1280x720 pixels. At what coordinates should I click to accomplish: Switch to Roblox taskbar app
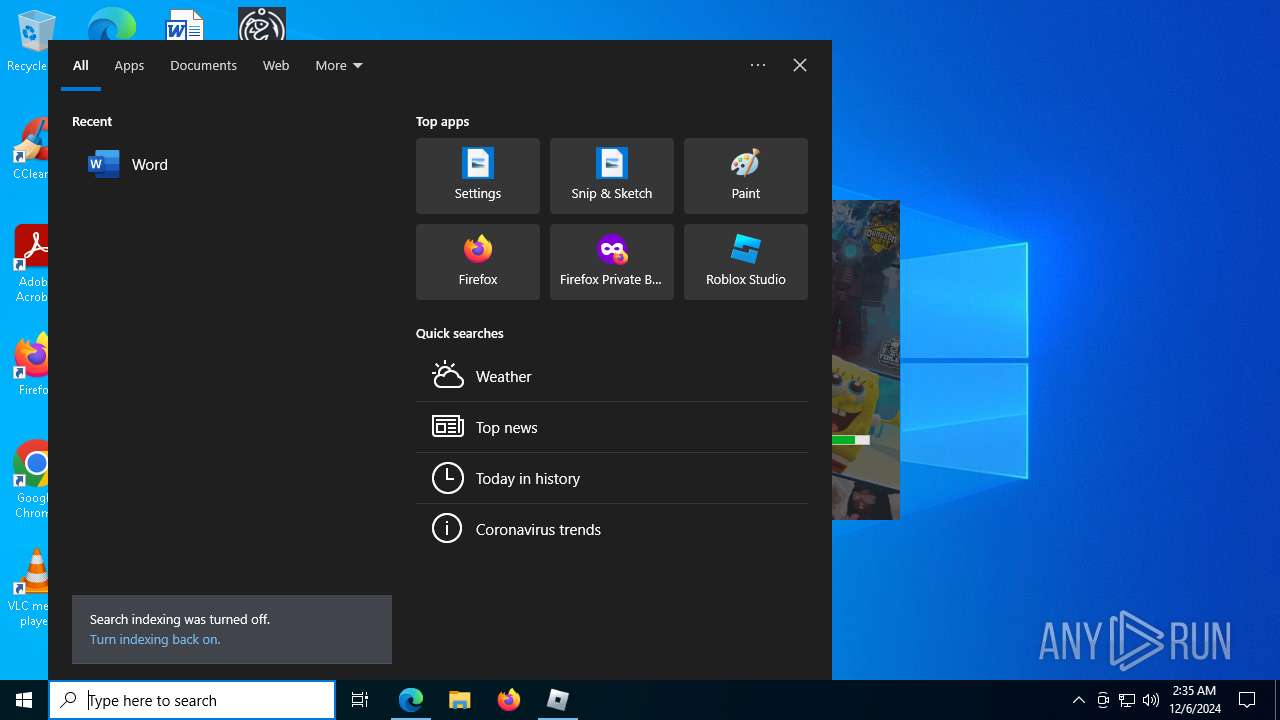pos(558,700)
